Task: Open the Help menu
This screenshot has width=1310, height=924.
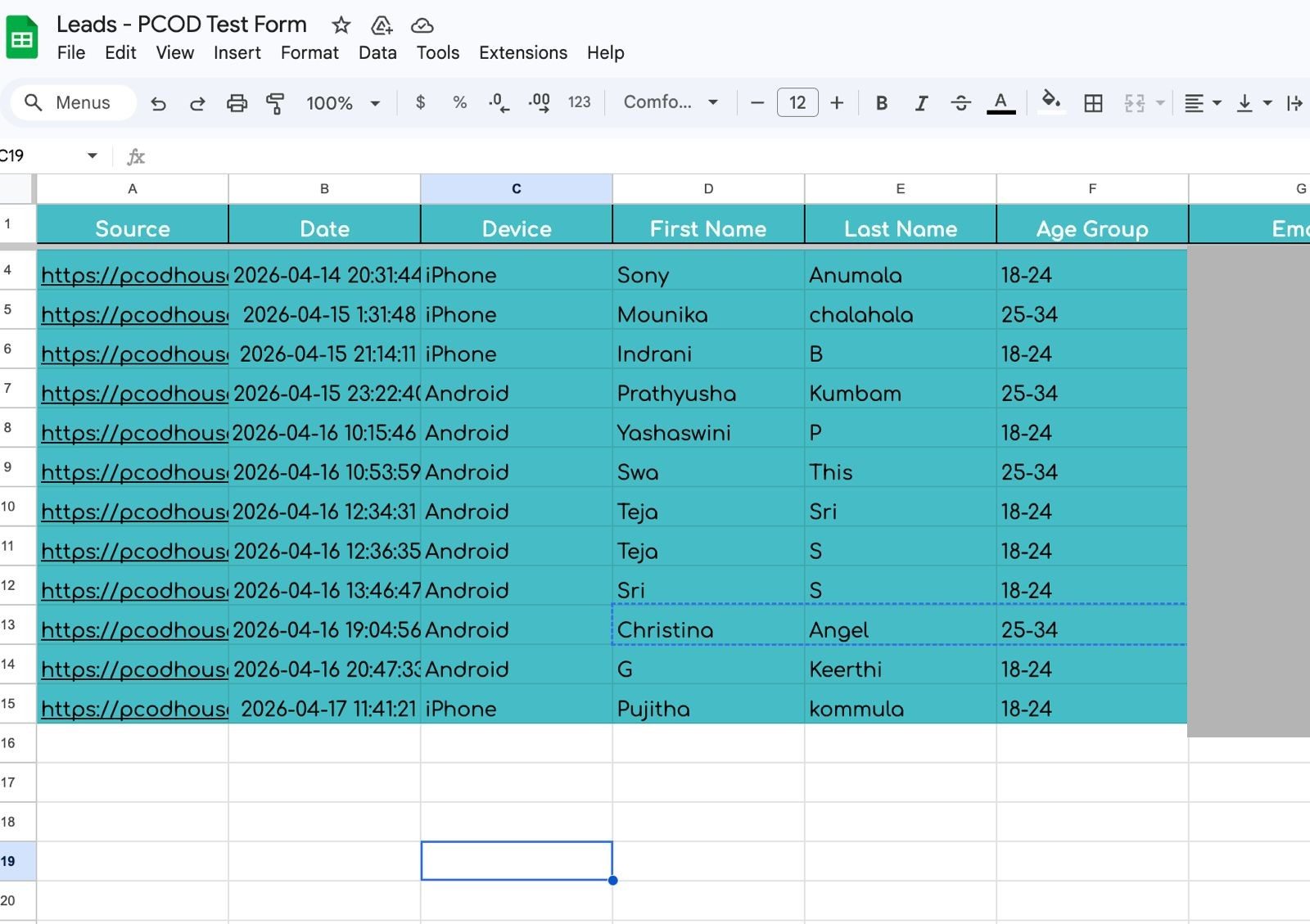Action: pos(606,52)
